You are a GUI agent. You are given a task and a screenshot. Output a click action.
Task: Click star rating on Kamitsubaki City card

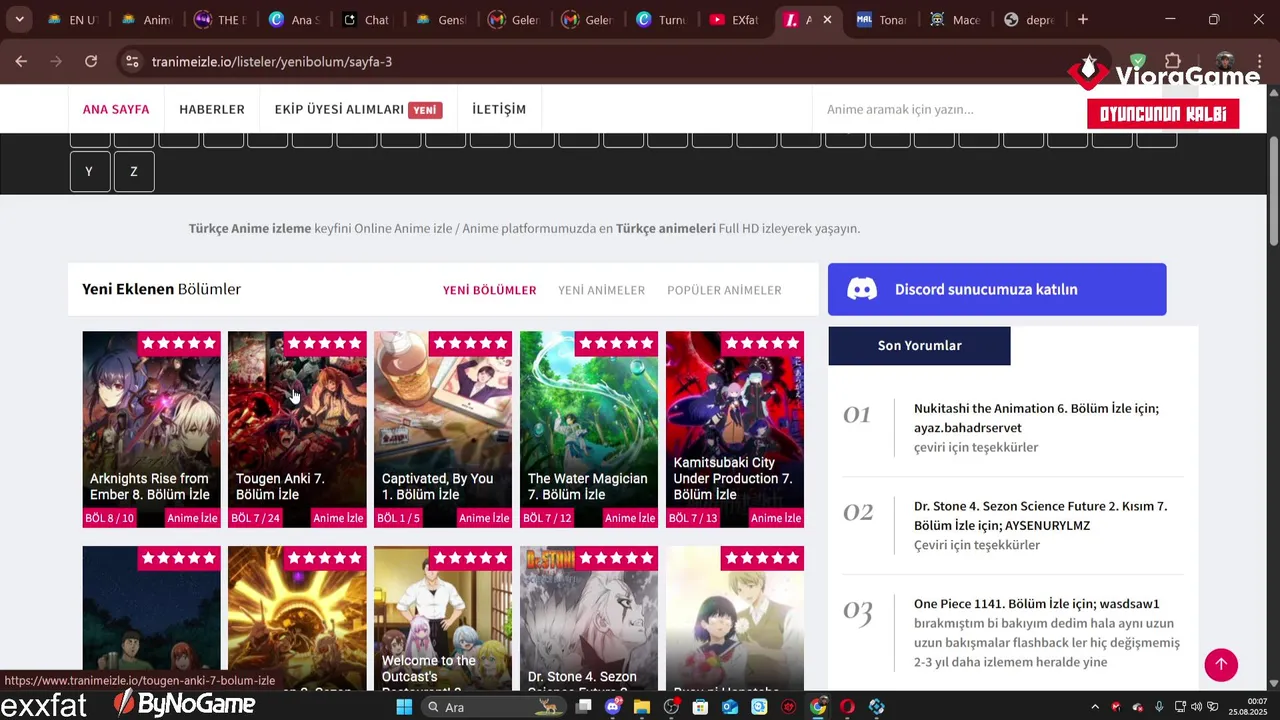[763, 343]
